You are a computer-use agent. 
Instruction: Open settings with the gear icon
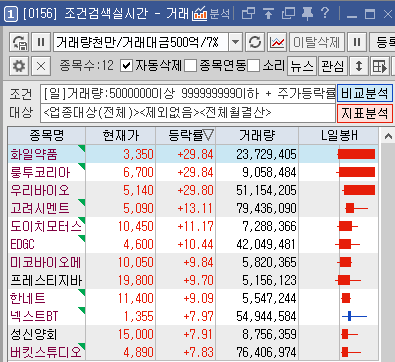coord(19,66)
